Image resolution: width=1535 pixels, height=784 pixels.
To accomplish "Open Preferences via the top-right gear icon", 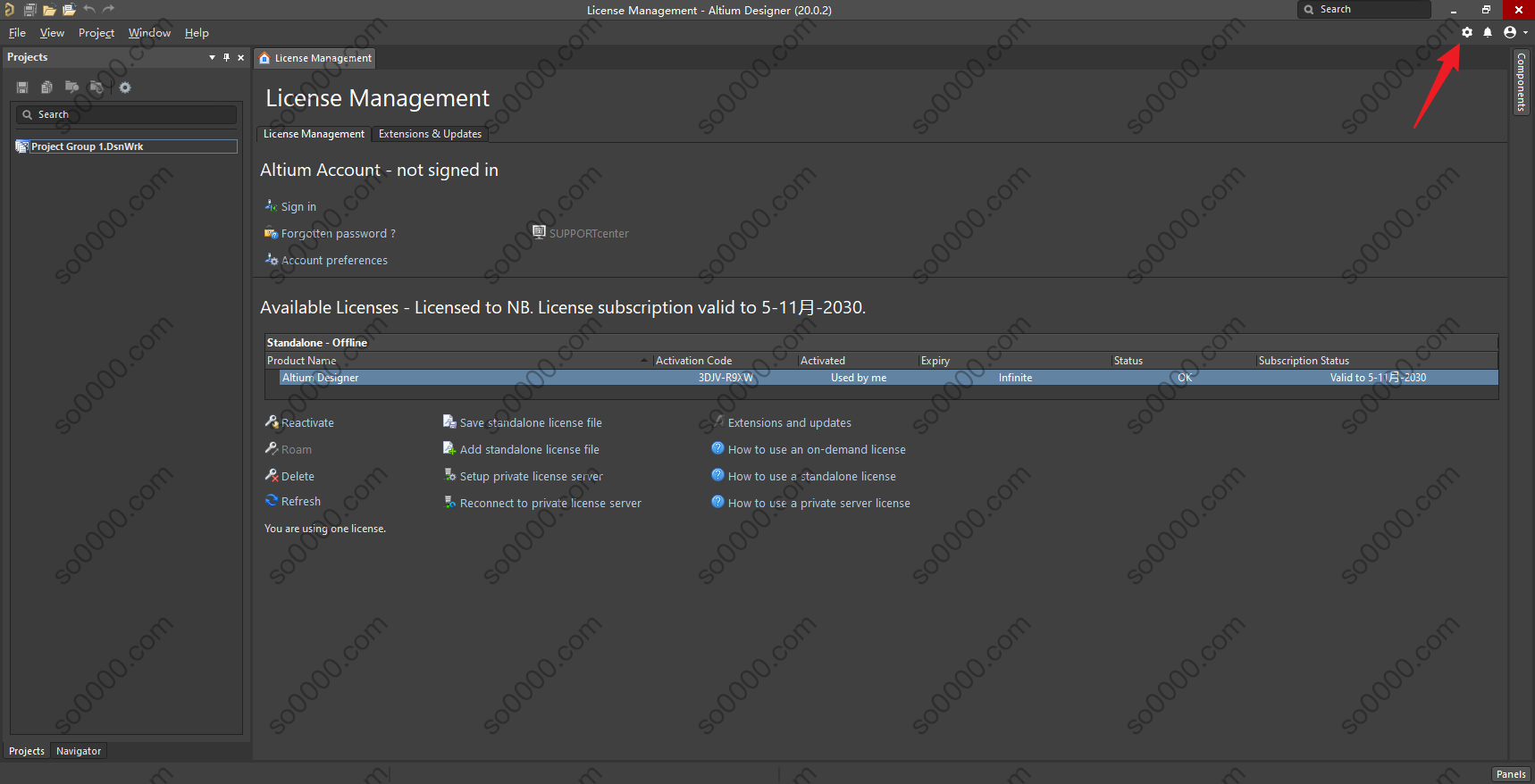I will (x=1466, y=32).
